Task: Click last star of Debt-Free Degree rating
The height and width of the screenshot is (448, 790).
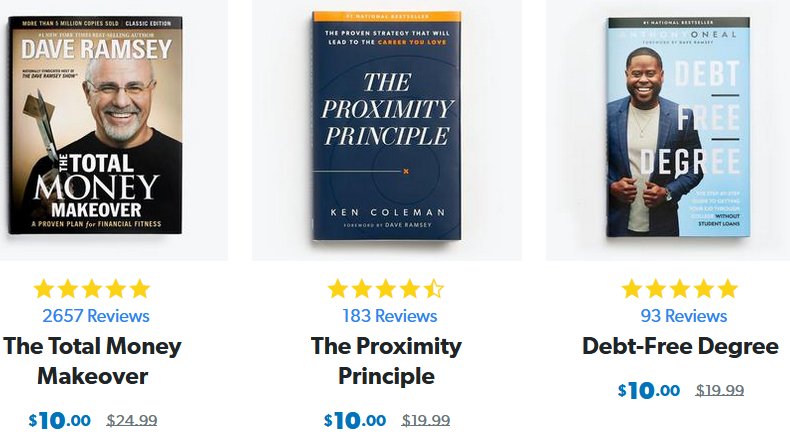Action: click(728, 290)
